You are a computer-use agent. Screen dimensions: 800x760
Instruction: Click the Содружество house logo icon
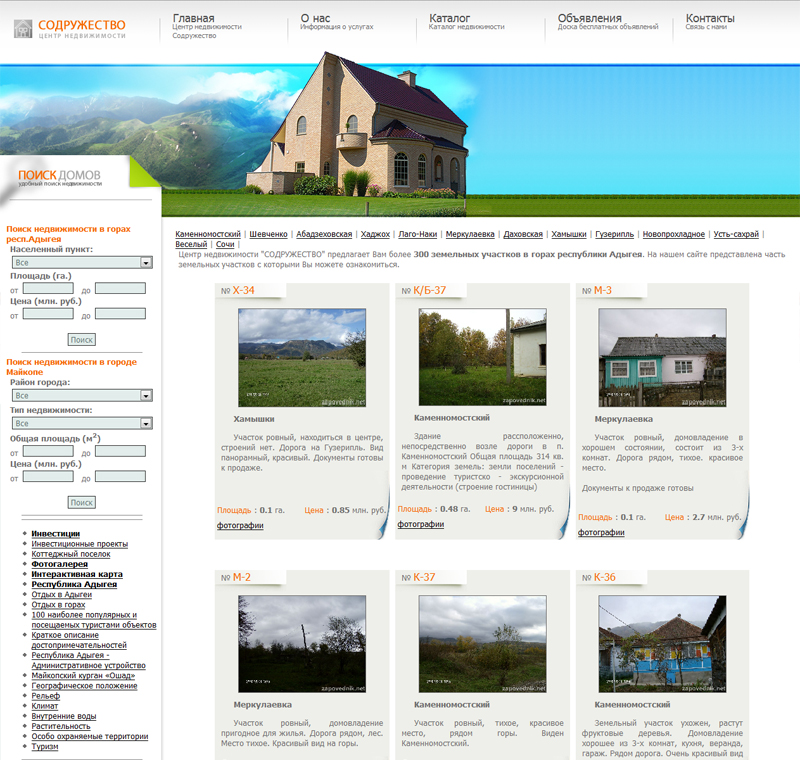(x=22, y=28)
